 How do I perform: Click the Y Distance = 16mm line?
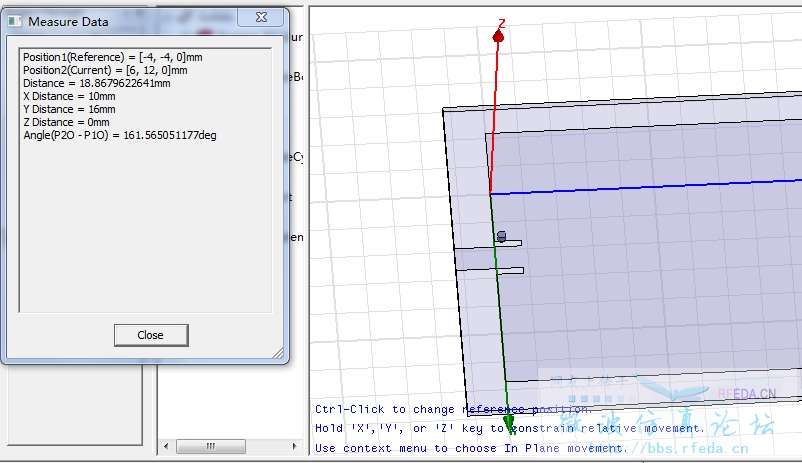coord(66,109)
